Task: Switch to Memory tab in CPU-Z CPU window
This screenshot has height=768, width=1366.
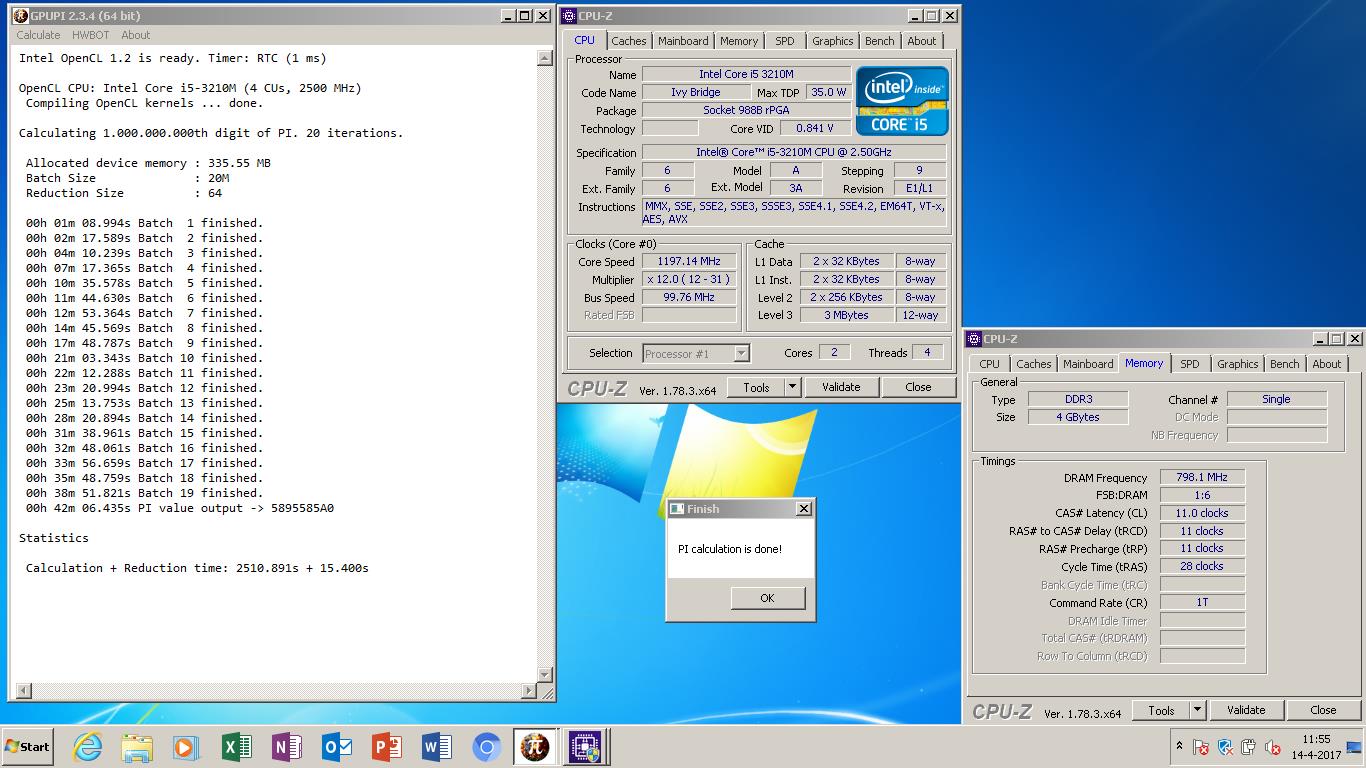Action: [x=739, y=41]
